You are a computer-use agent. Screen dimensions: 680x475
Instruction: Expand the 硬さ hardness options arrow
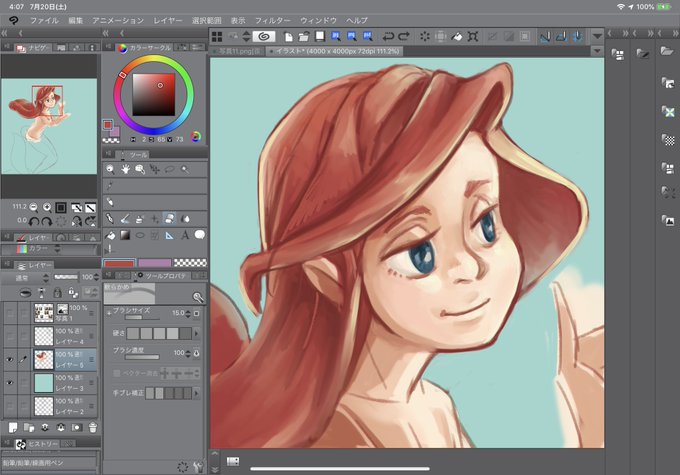(196, 333)
